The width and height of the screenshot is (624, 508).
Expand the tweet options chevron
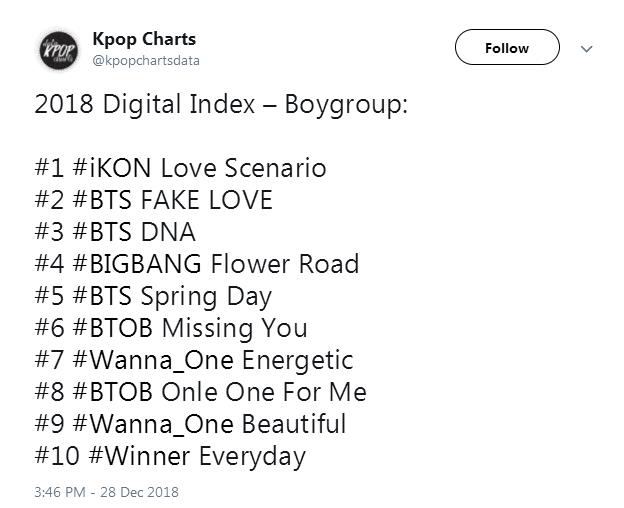[587, 49]
